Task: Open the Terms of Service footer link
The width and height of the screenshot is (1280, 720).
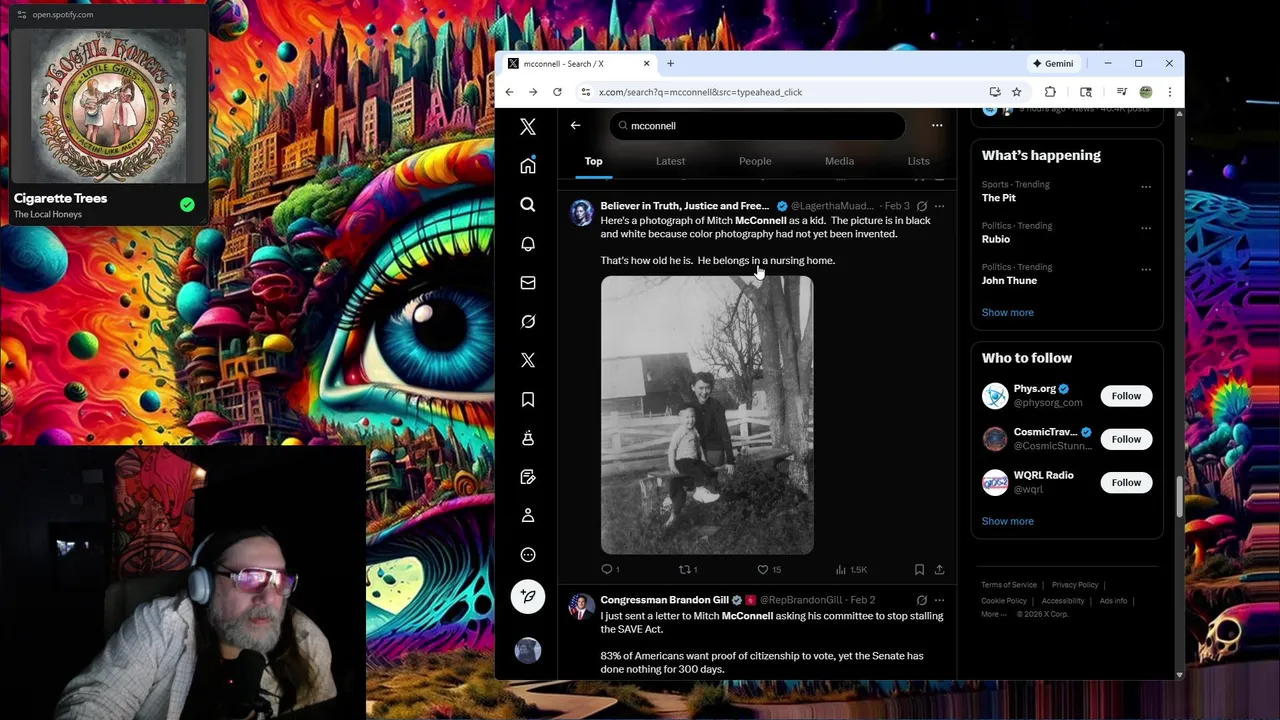Action: pos(1008,585)
